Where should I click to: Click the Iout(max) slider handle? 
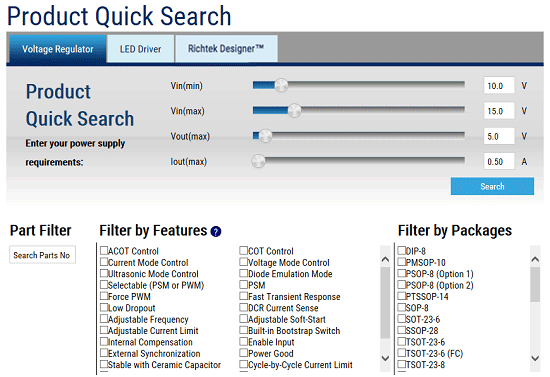point(259,161)
